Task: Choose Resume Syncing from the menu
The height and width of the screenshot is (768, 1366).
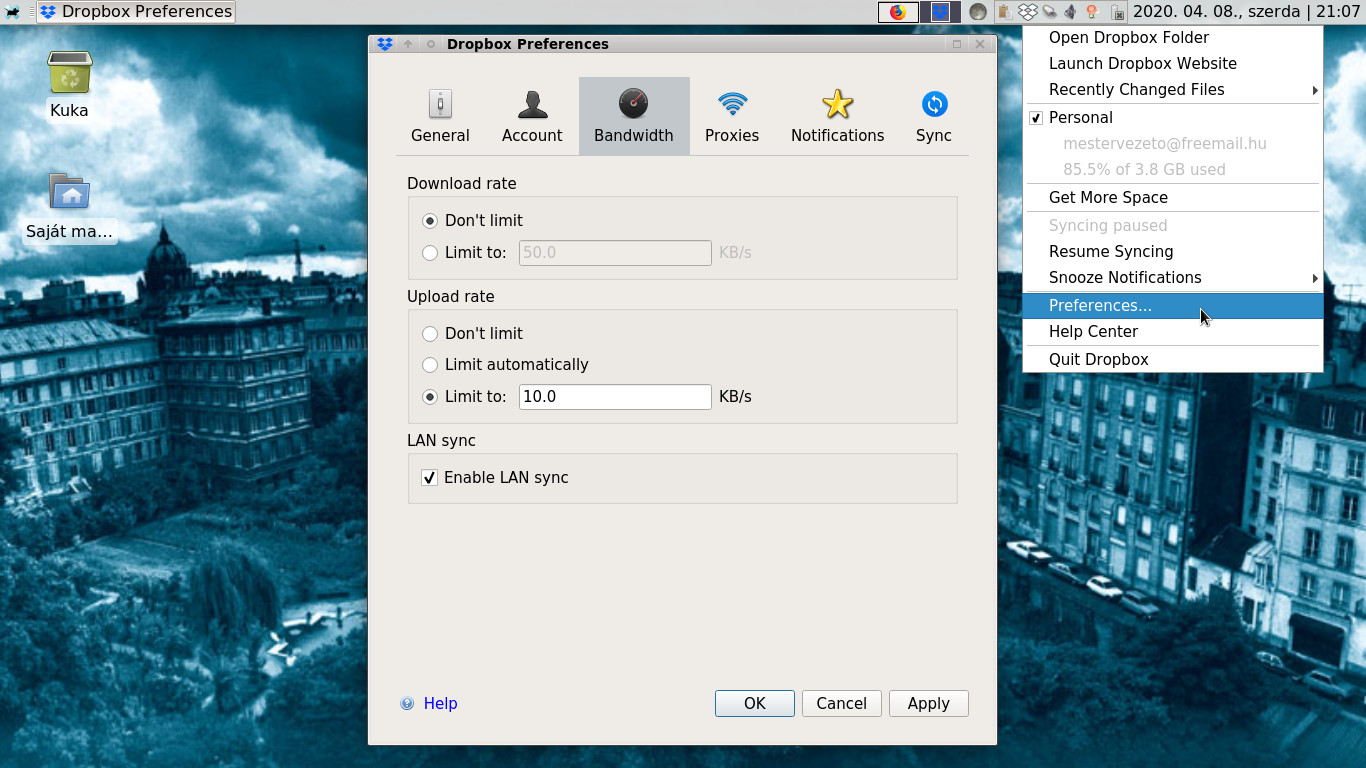Action: [1173, 252]
